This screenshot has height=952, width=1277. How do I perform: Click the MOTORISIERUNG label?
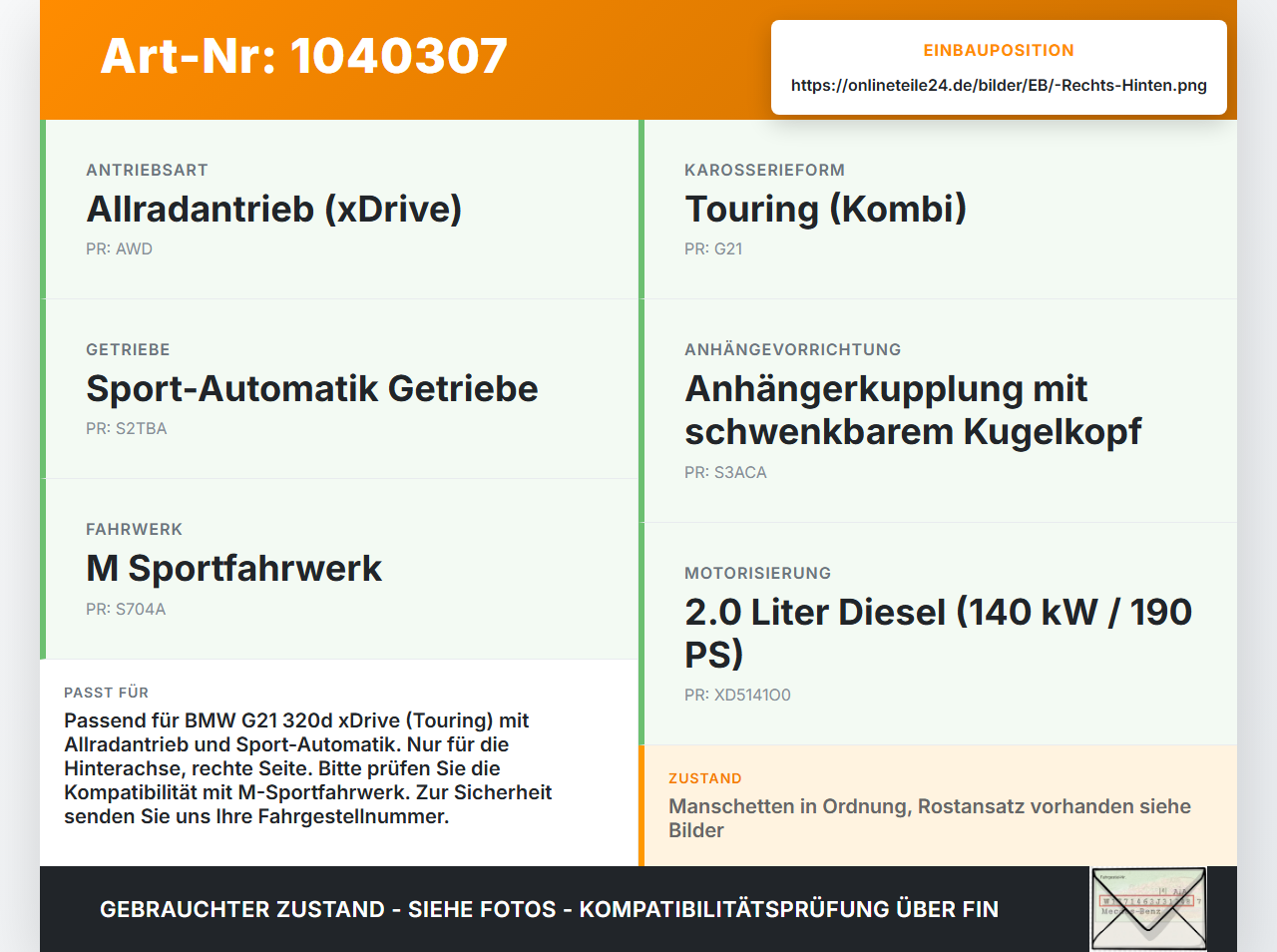click(757, 573)
